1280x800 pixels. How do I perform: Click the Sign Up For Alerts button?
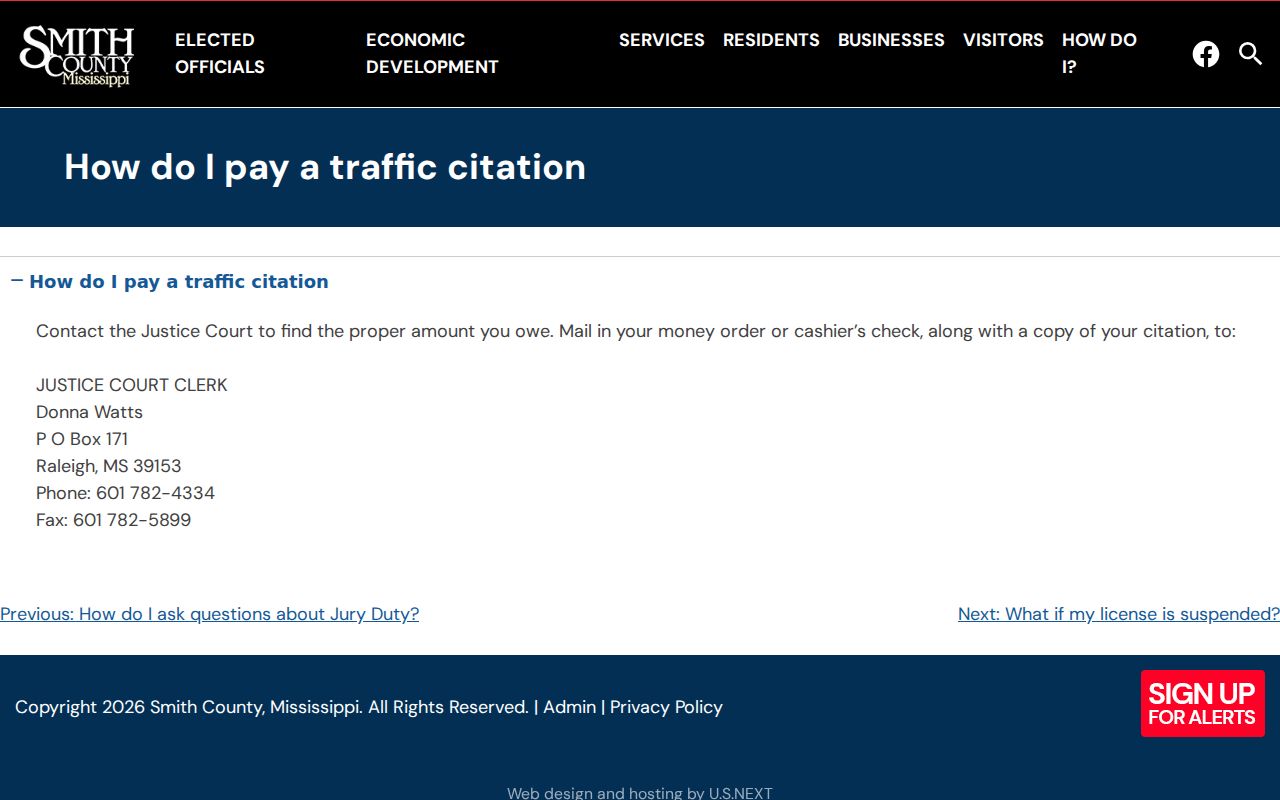[x=1203, y=703]
